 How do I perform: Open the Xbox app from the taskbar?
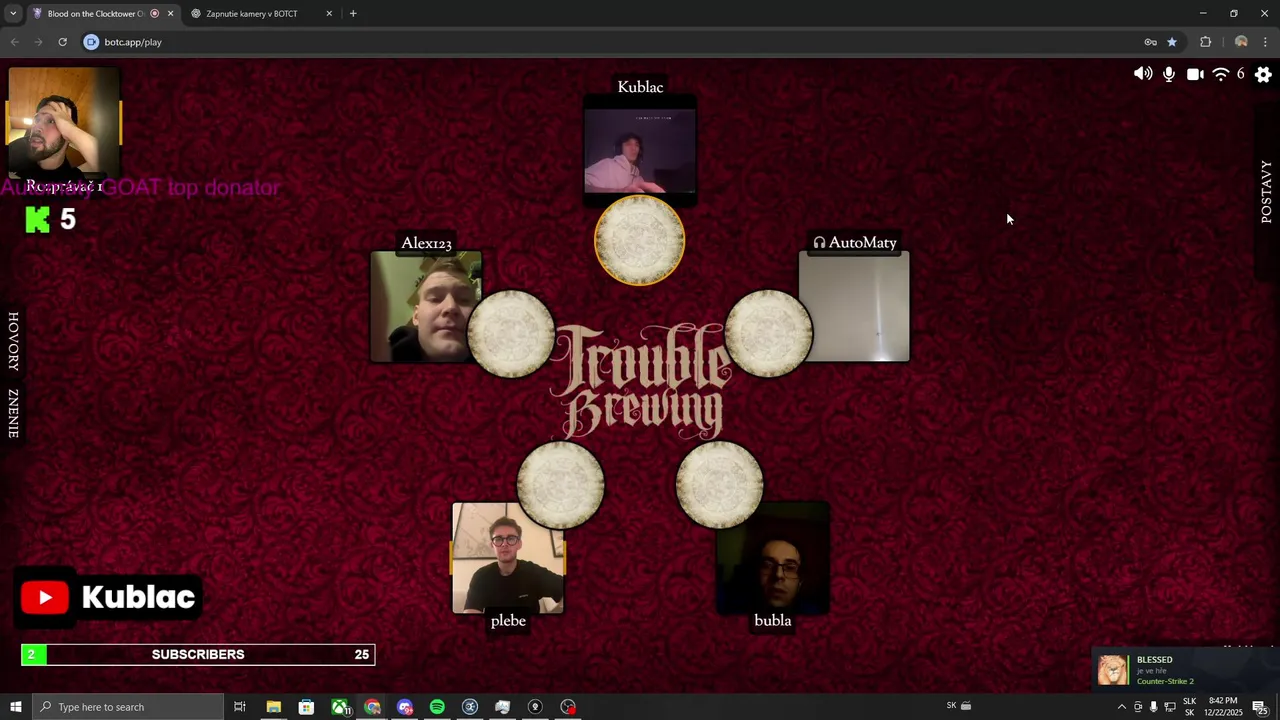[x=341, y=707]
